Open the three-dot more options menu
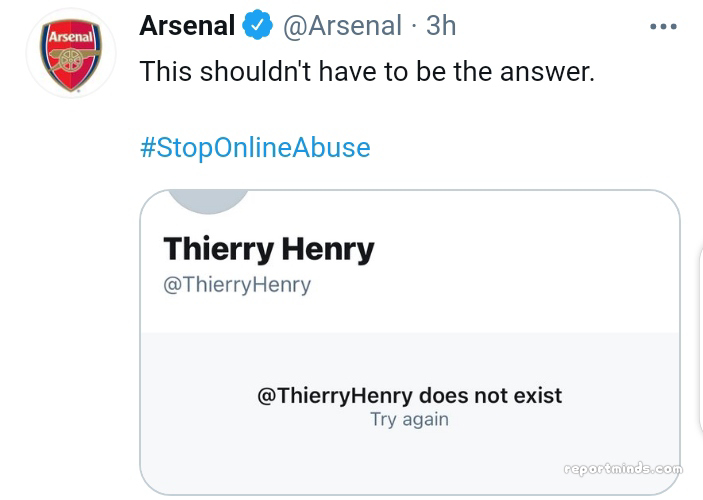 [x=663, y=27]
